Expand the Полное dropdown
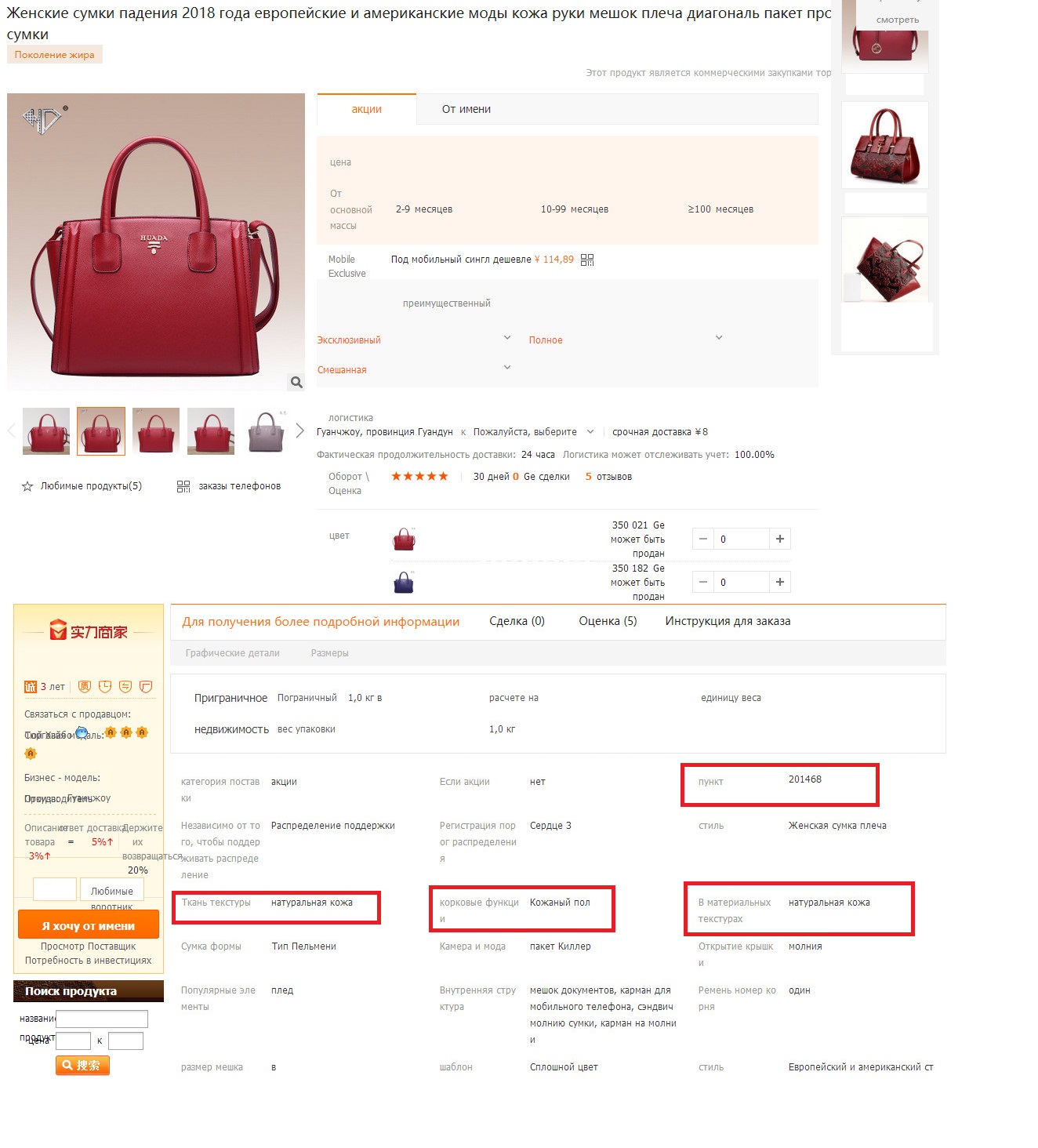The width and height of the screenshot is (1038, 1148). point(719,338)
